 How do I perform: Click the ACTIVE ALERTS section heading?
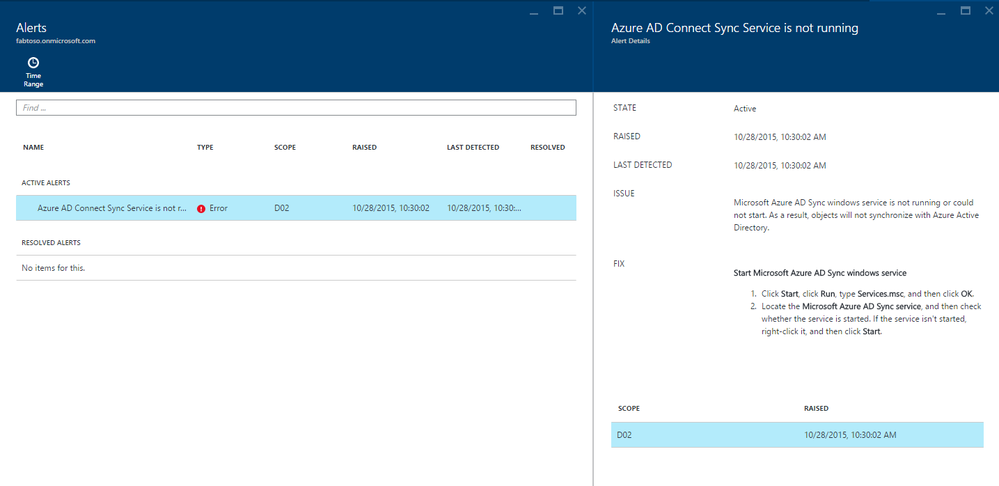(x=45, y=183)
